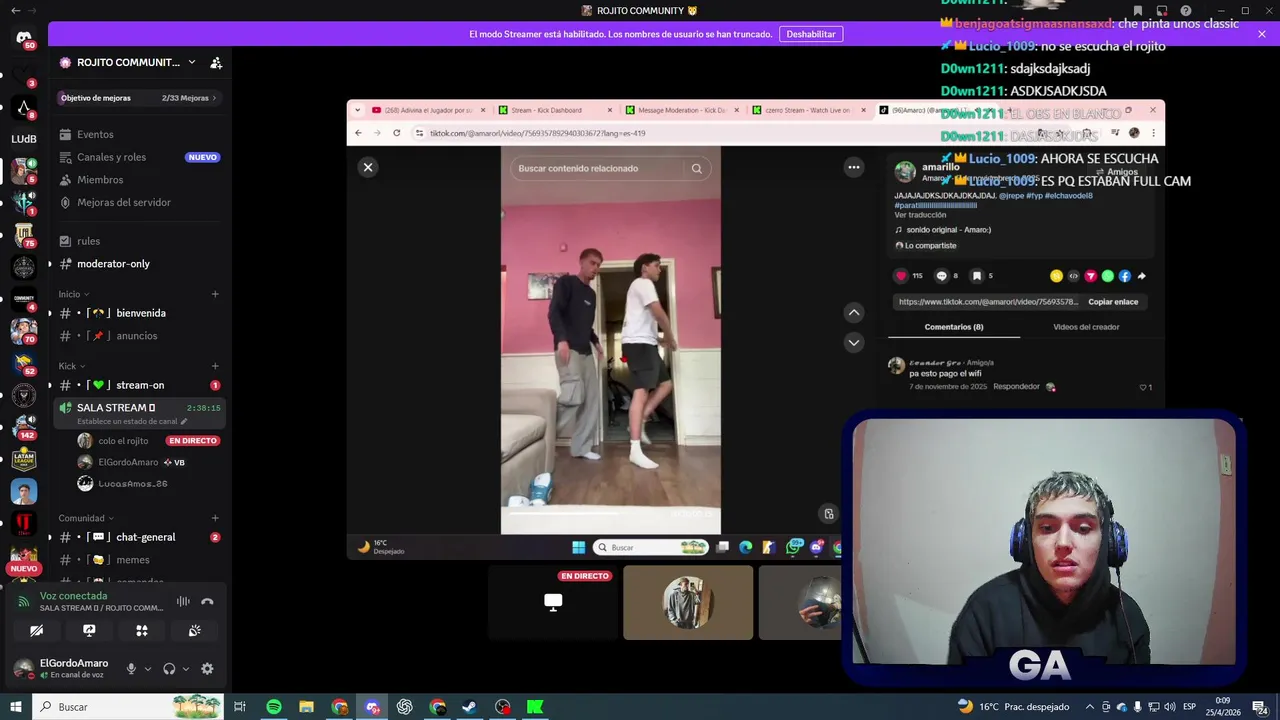Open Discord user settings gear

[207, 669]
